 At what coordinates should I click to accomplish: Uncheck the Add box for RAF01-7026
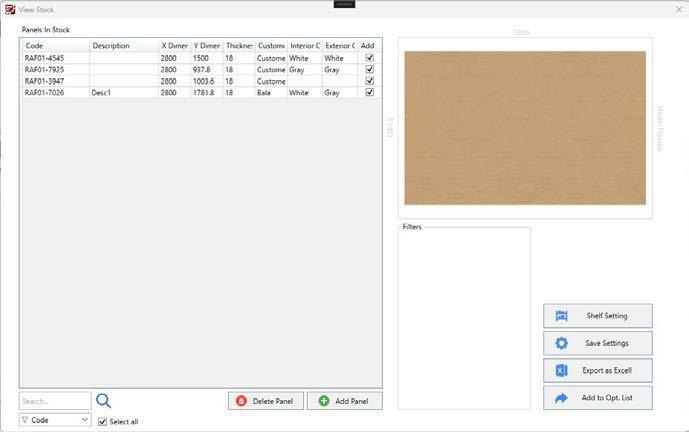pos(370,92)
